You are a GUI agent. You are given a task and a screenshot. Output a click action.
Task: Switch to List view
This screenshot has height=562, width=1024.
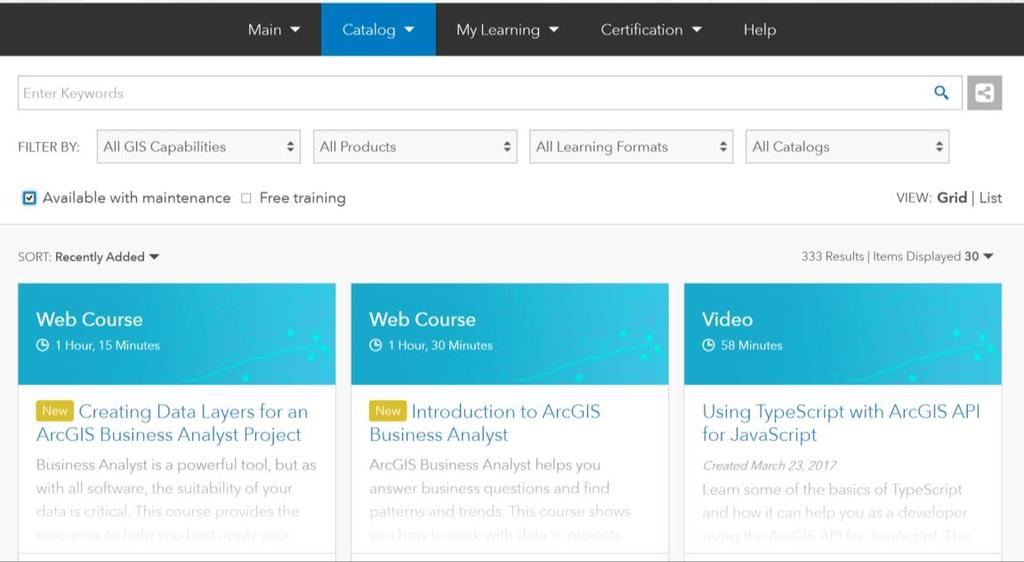click(990, 198)
